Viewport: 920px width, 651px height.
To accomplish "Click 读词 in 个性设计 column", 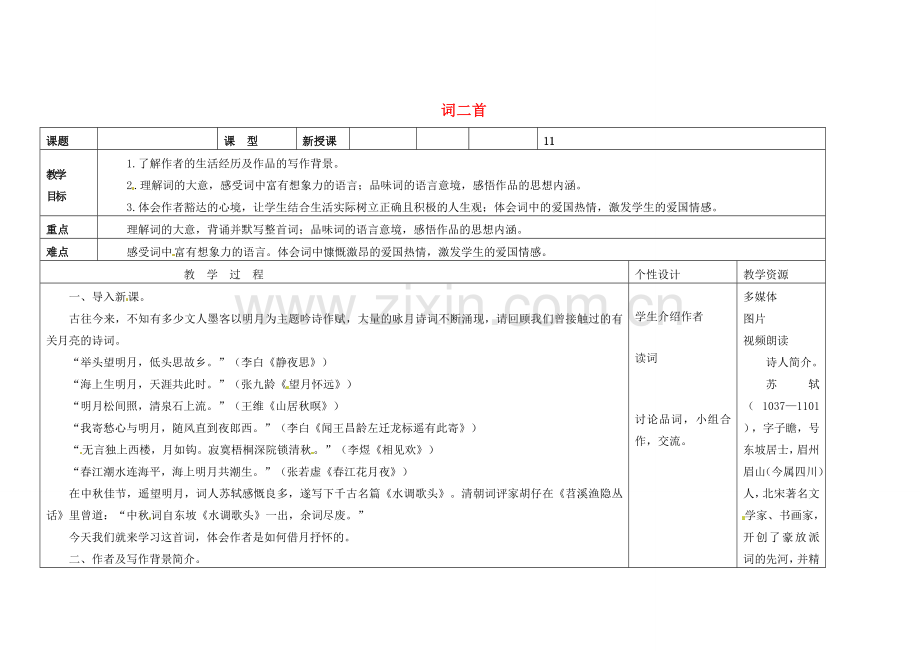I will coord(646,358).
